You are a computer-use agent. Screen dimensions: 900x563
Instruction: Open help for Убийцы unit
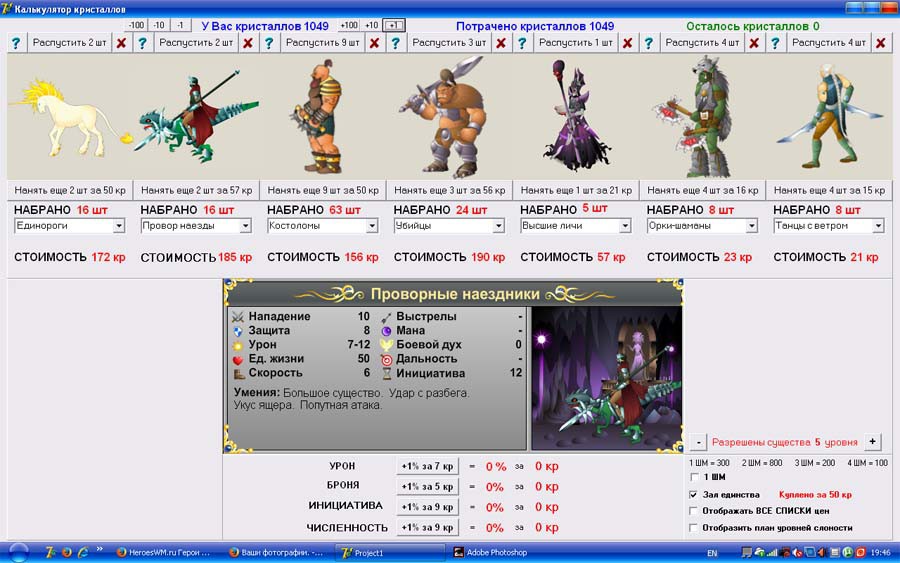coord(395,43)
